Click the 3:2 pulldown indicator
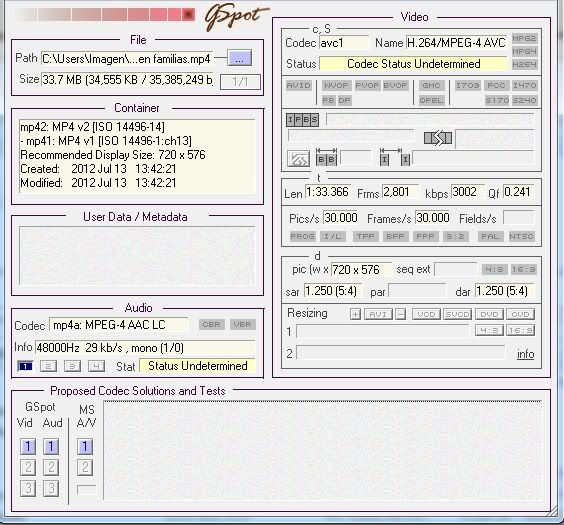 tap(455, 236)
